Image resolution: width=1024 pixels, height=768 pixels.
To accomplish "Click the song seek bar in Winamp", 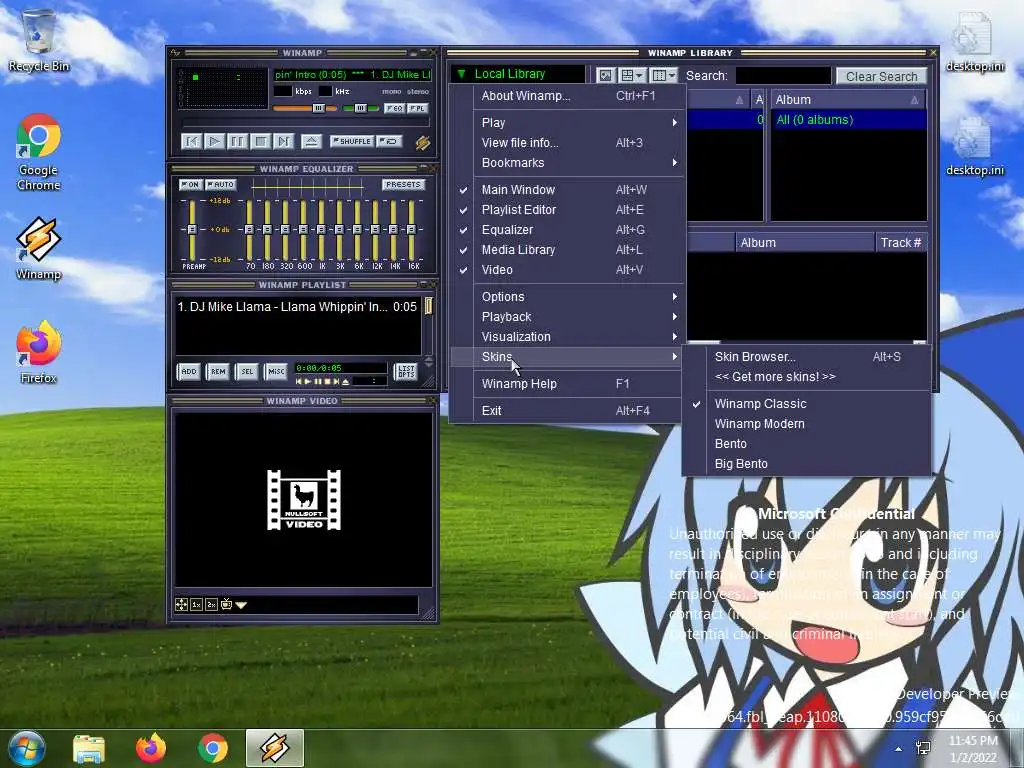I will tap(306, 123).
